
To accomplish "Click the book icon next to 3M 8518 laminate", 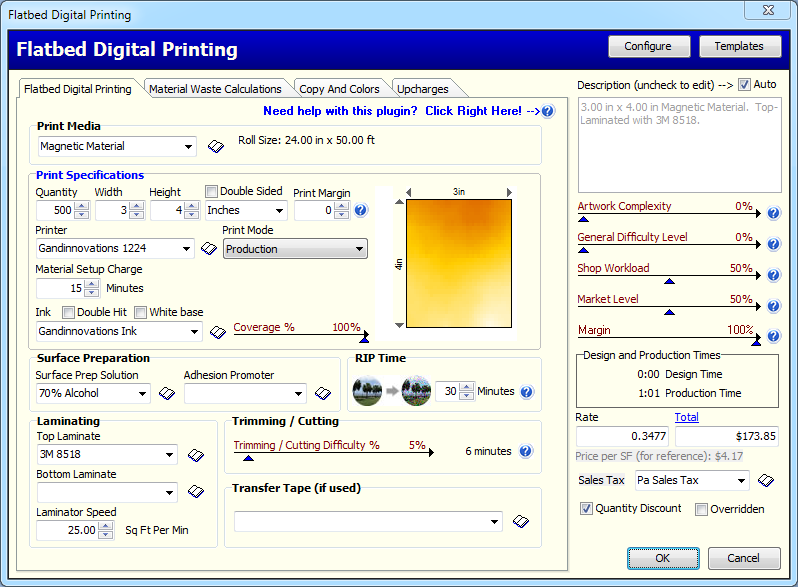I will coord(196,456).
